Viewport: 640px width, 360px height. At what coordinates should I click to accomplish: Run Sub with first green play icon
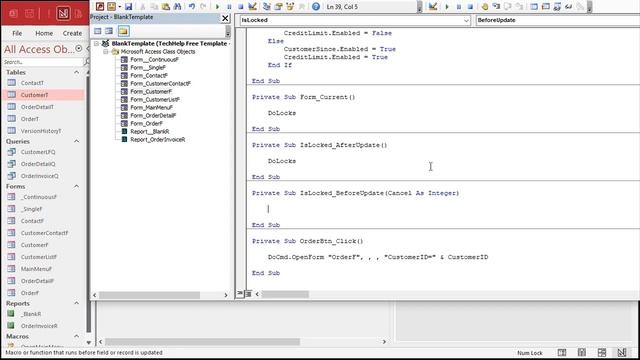218,7
